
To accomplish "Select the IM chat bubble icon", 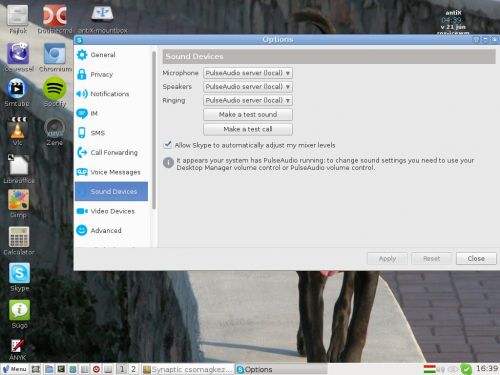I will click(x=82, y=113).
